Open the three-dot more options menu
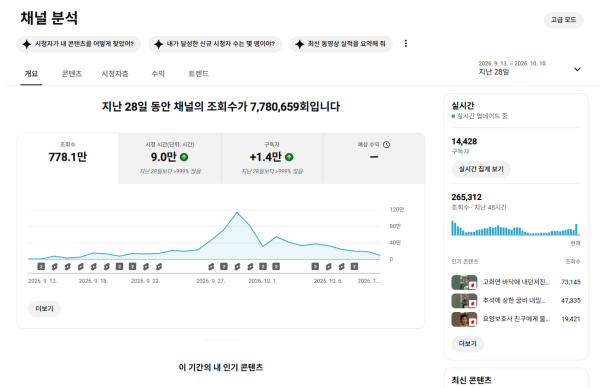Screen dimensions: 600x388 pyautogui.click(x=406, y=44)
